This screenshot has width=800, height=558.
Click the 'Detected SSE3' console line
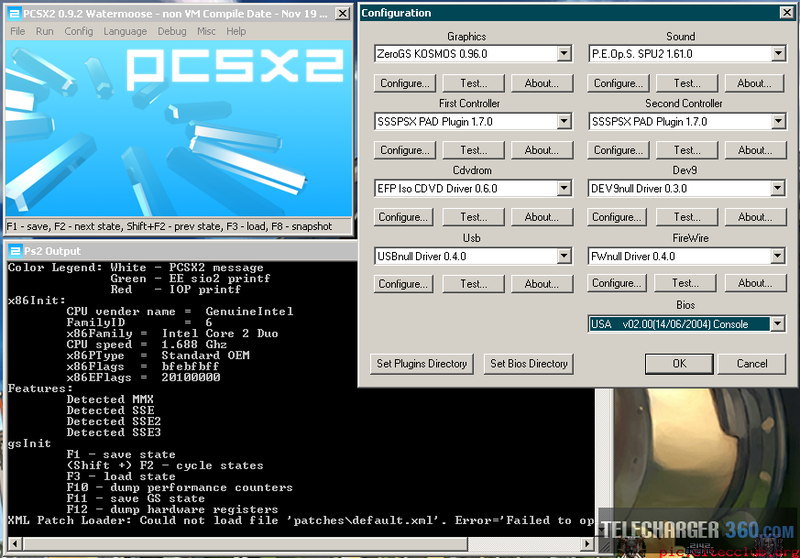pos(113,433)
